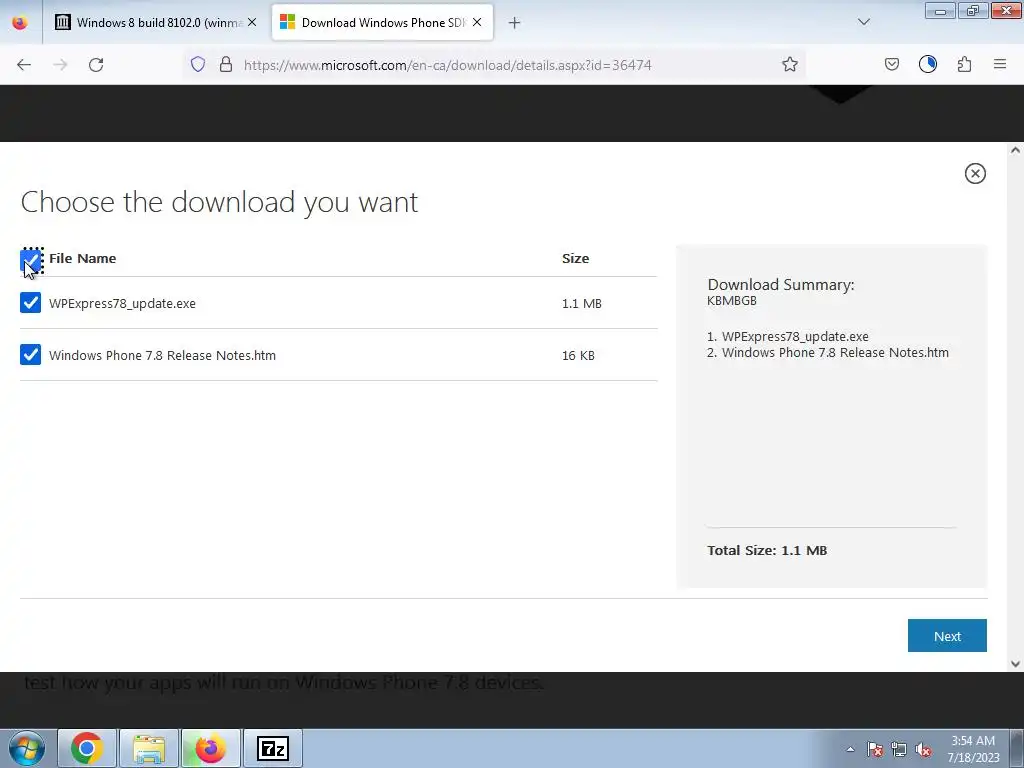Click the WPExpress78_update.exe file name in table

coord(122,303)
